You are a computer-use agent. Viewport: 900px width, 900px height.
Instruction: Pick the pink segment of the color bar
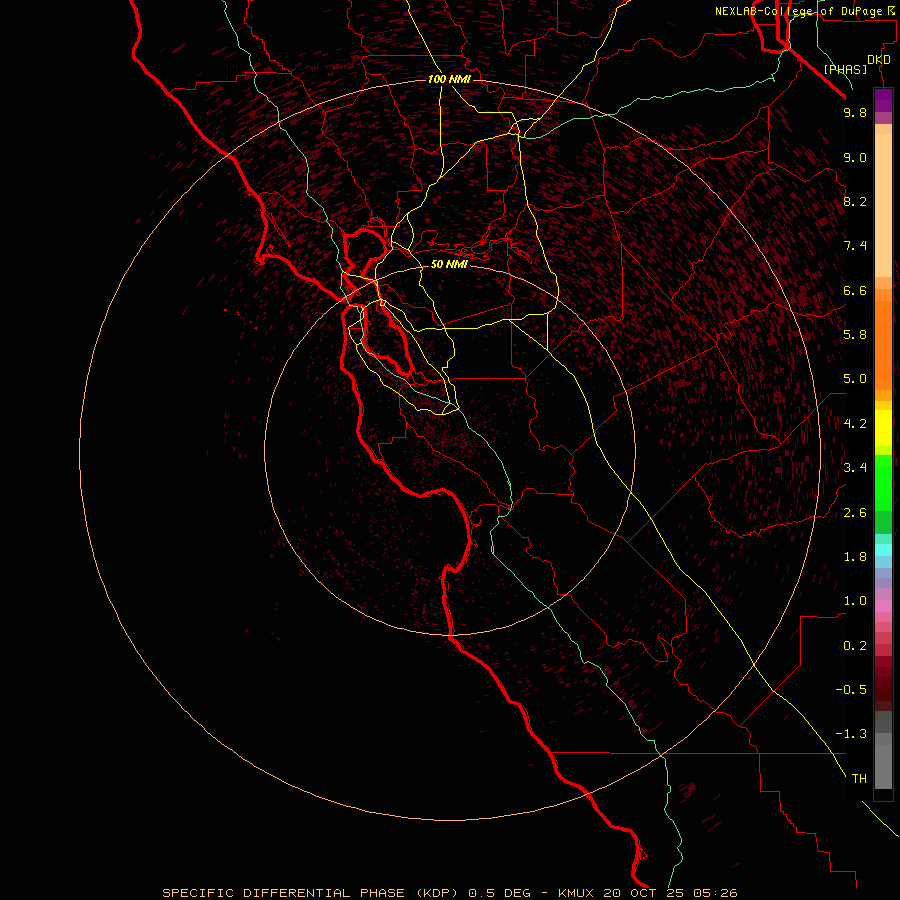[x=883, y=606]
